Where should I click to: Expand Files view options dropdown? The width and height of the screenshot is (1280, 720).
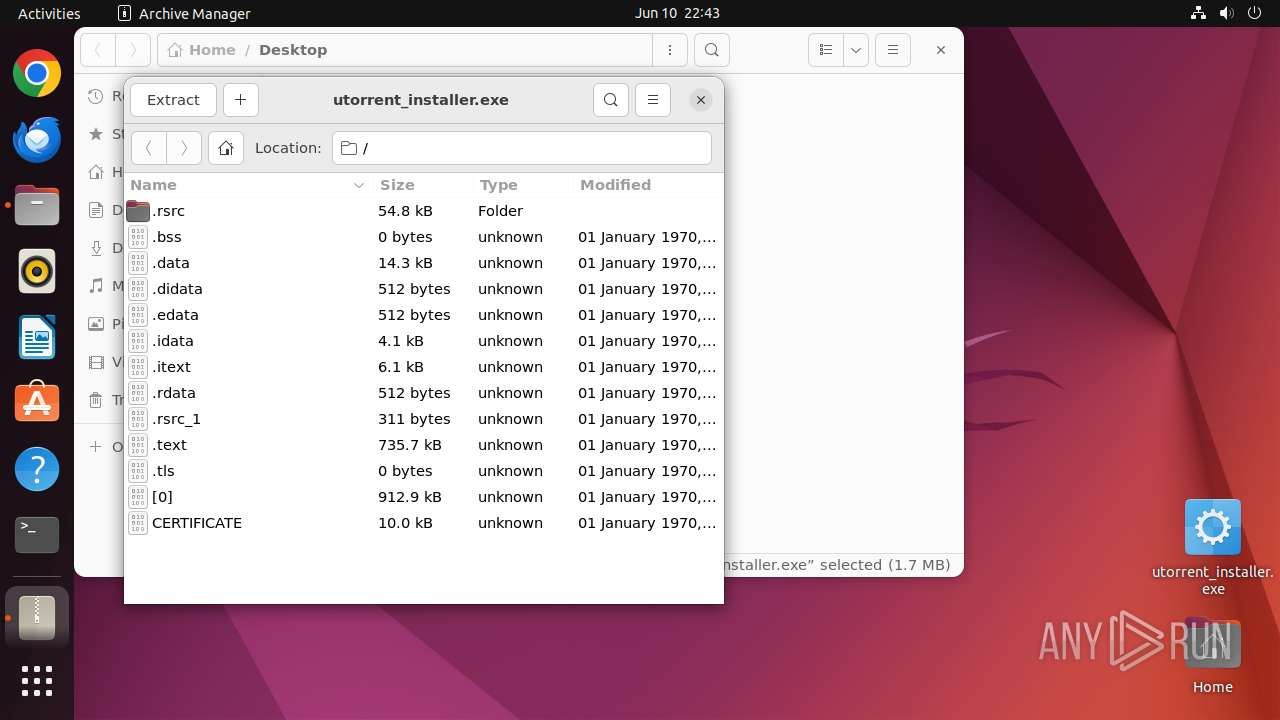(856, 50)
